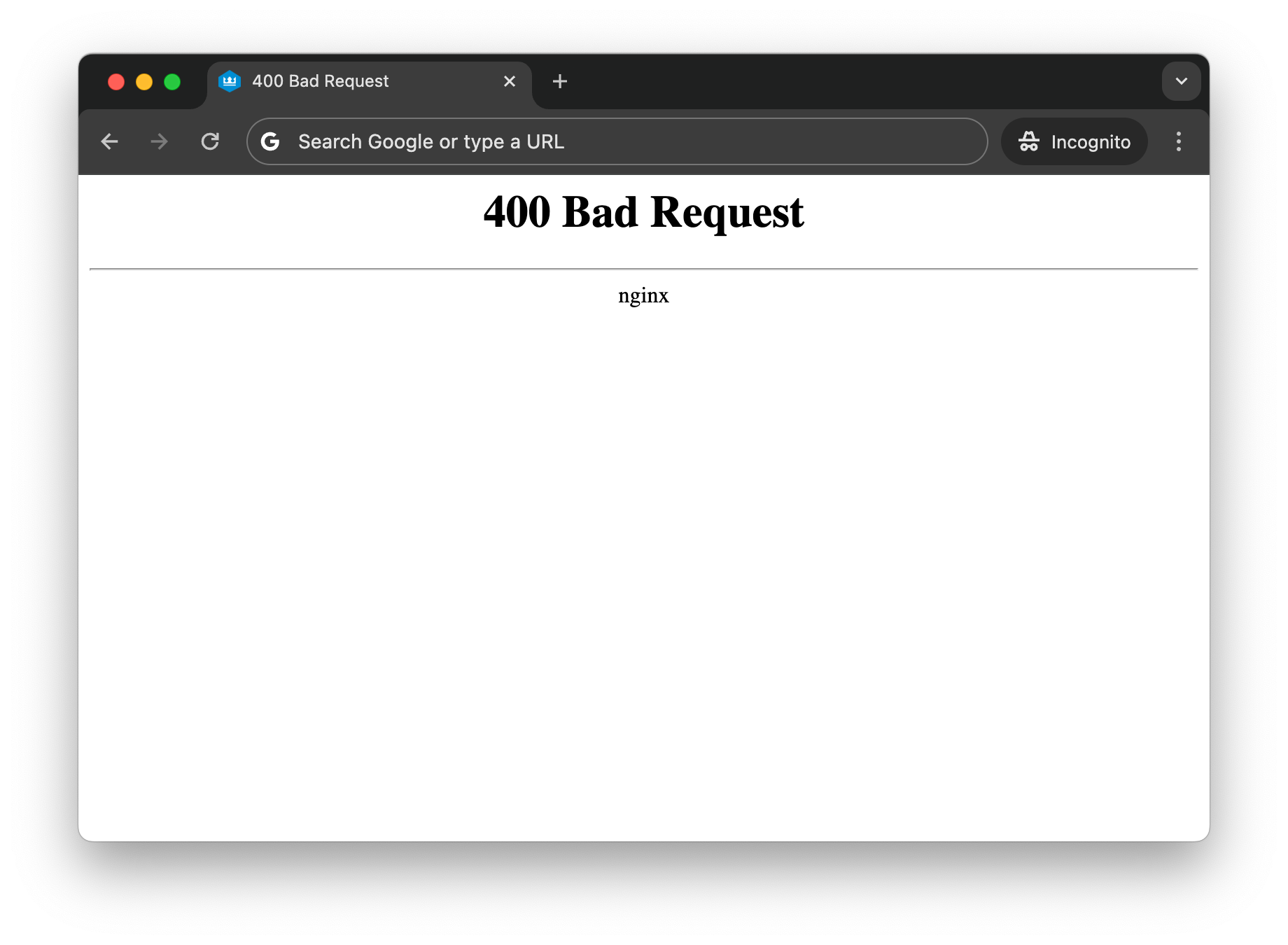1288x945 pixels.
Task: Close the 400 Bad Request tab
Action: (510, 81)
